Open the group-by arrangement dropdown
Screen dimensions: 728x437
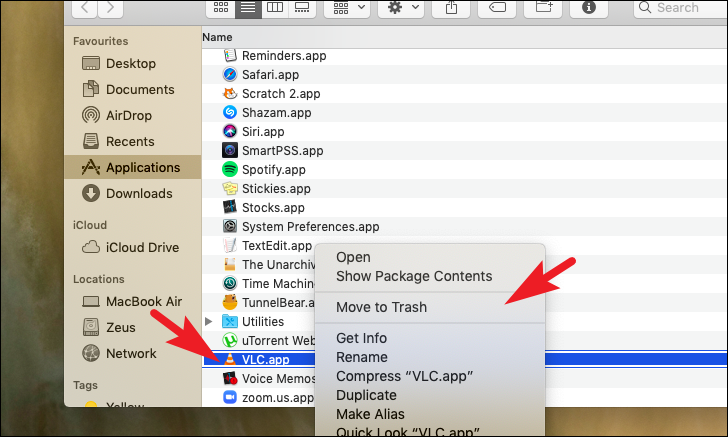[347, 8]
